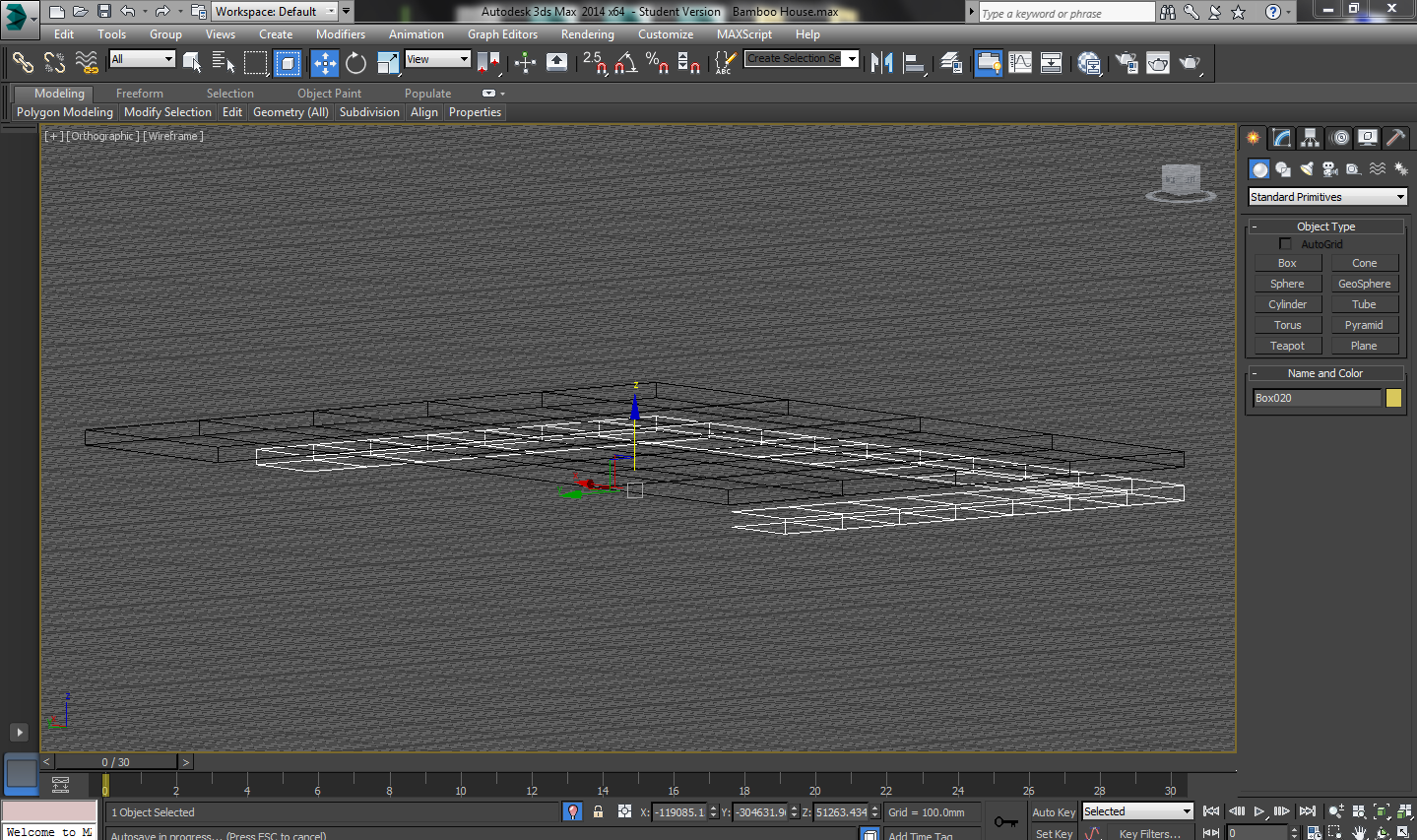Toggle the 2.5D Snaps button

594,63
